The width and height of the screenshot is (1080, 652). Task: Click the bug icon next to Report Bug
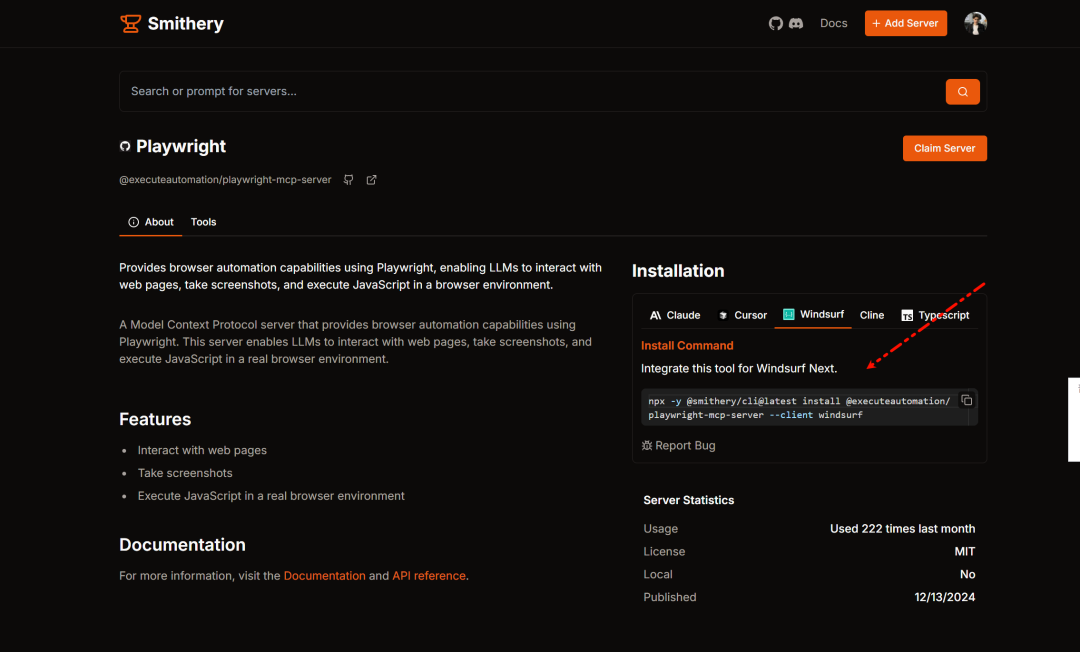[x=647, y=445]
